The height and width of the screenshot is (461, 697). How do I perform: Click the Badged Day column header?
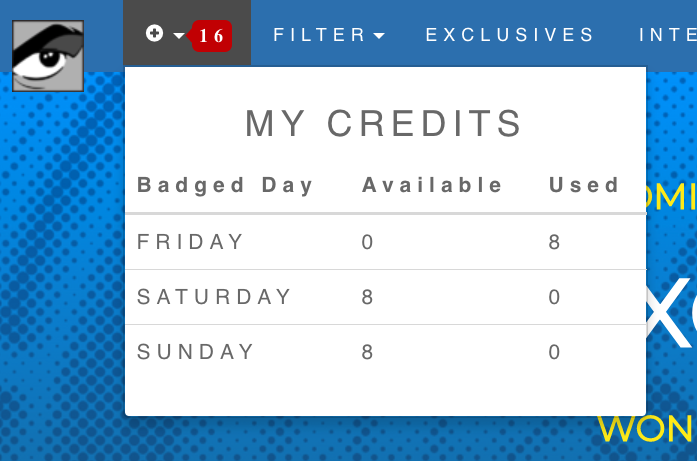pos(225,185)
